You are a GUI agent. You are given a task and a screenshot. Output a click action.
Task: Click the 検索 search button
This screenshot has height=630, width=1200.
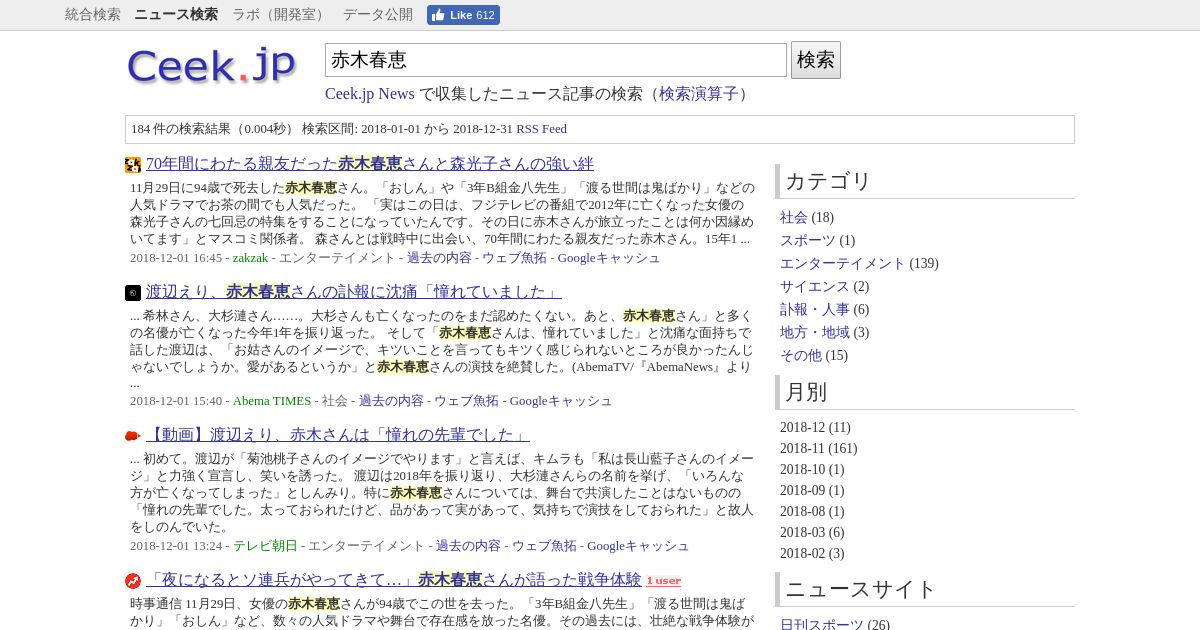click(816, 60)
